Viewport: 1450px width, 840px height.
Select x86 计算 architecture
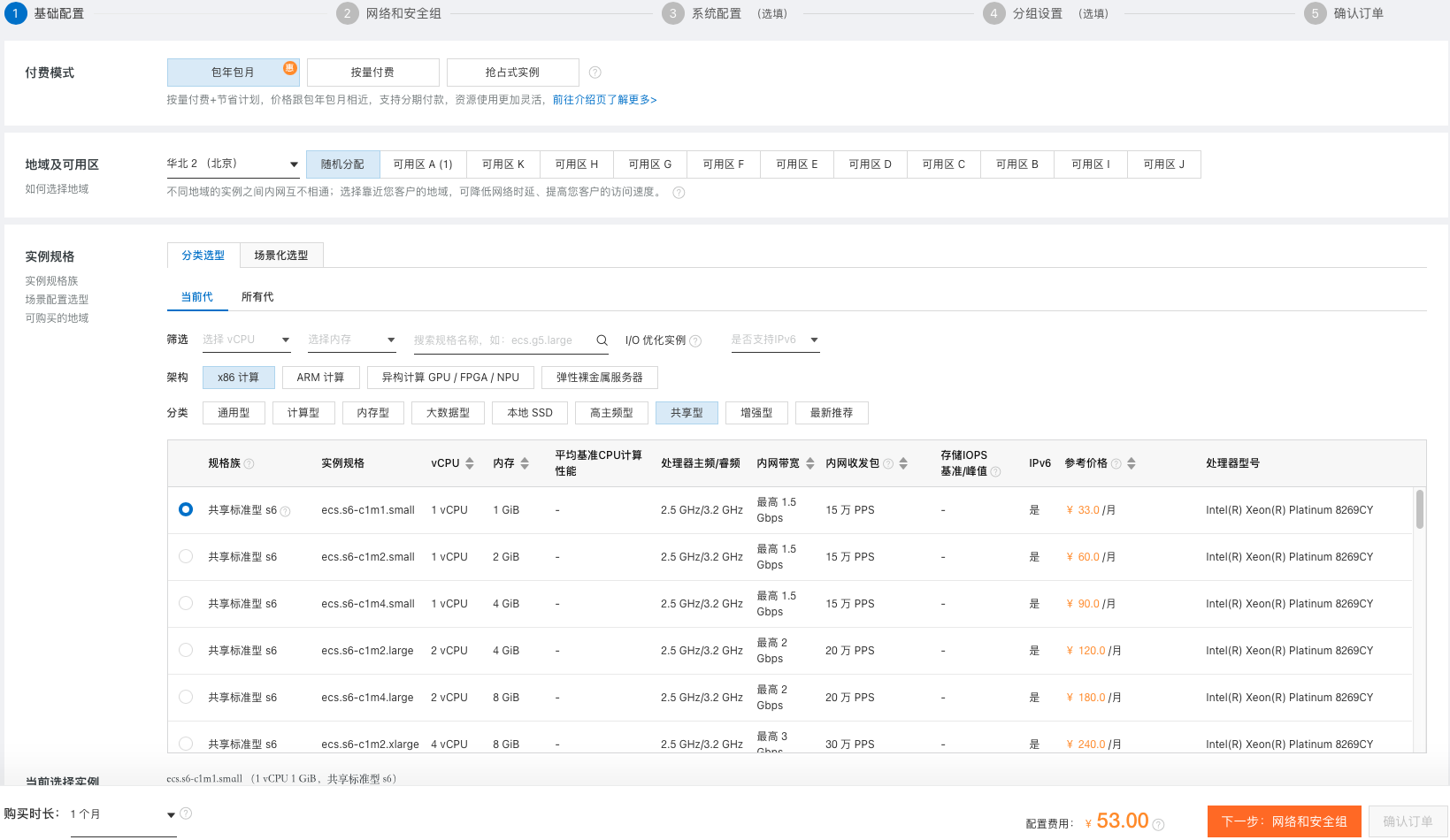click(x=239, y=378)
